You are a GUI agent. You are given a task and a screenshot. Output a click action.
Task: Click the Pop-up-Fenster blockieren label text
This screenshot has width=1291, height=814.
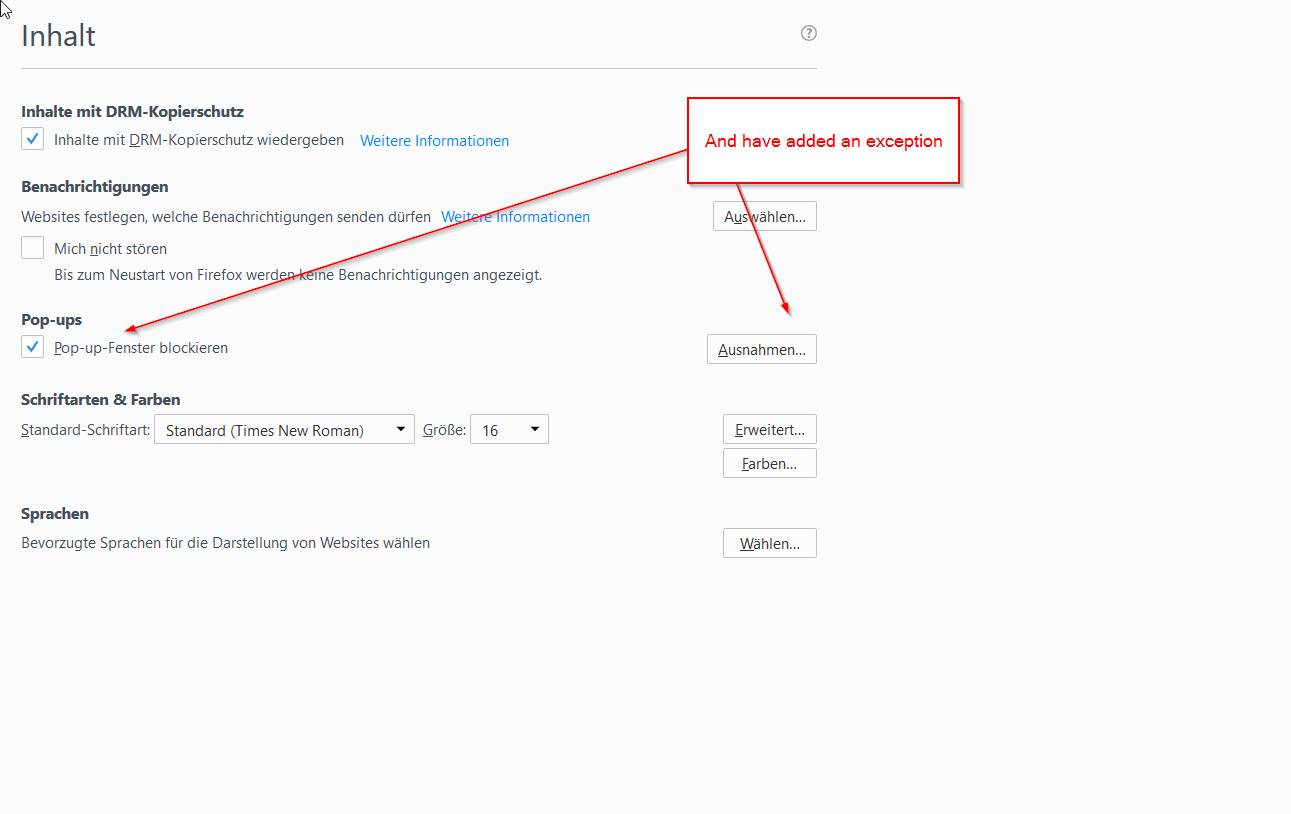141,348
